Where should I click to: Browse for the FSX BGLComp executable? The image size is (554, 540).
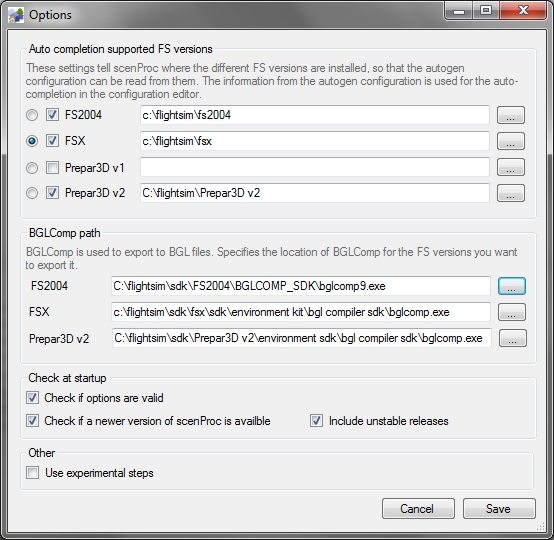tap(512, 312)
